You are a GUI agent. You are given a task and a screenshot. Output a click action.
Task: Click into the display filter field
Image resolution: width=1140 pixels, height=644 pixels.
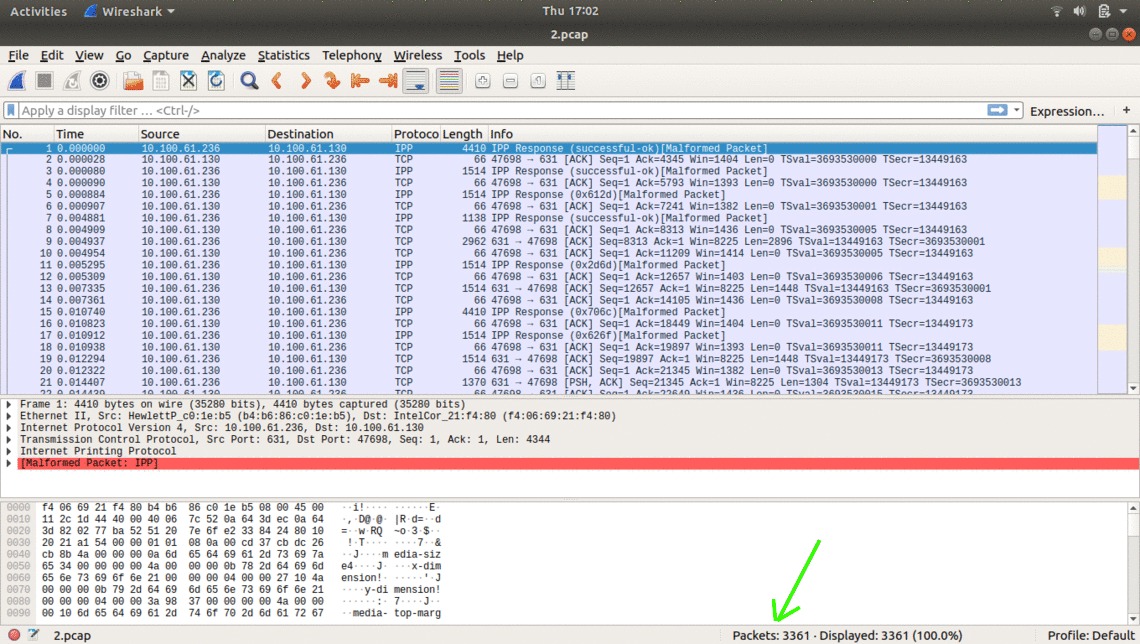coord(502,110)
